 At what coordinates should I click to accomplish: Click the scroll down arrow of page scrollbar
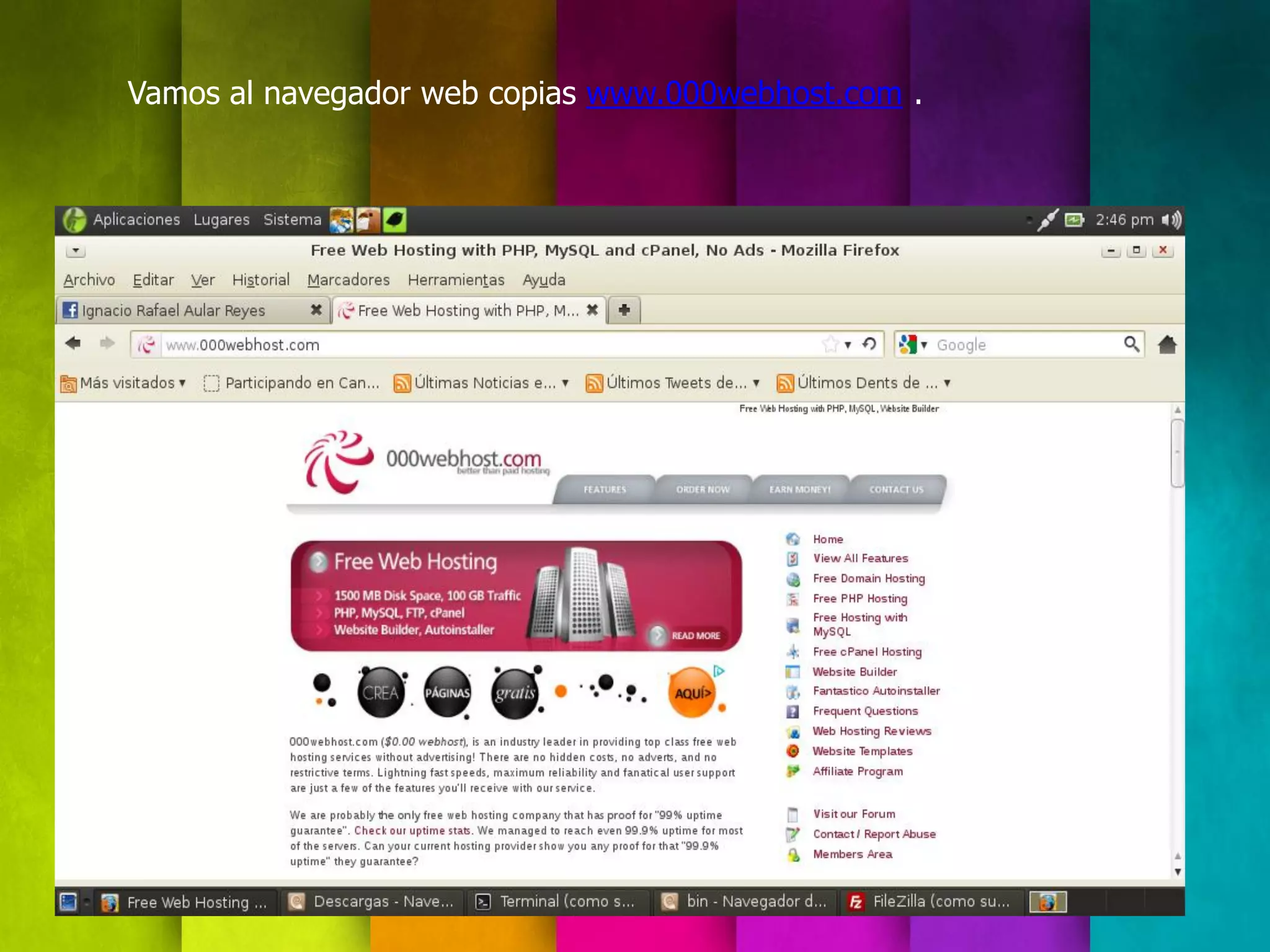1177,871
